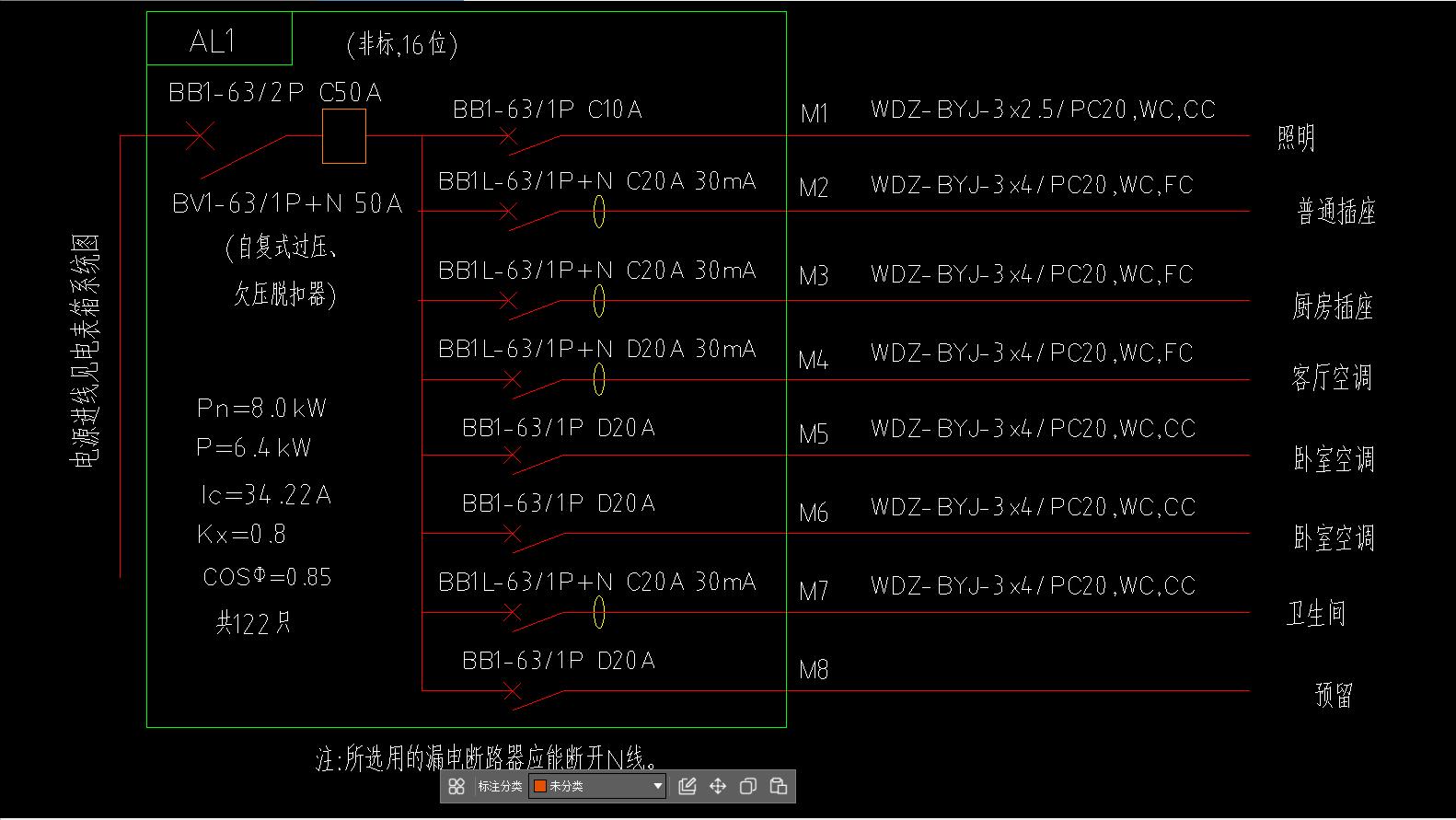Click the orange 未分类 color swatch
This screenshot has height=820, width=1456.
tap(540, 786)
